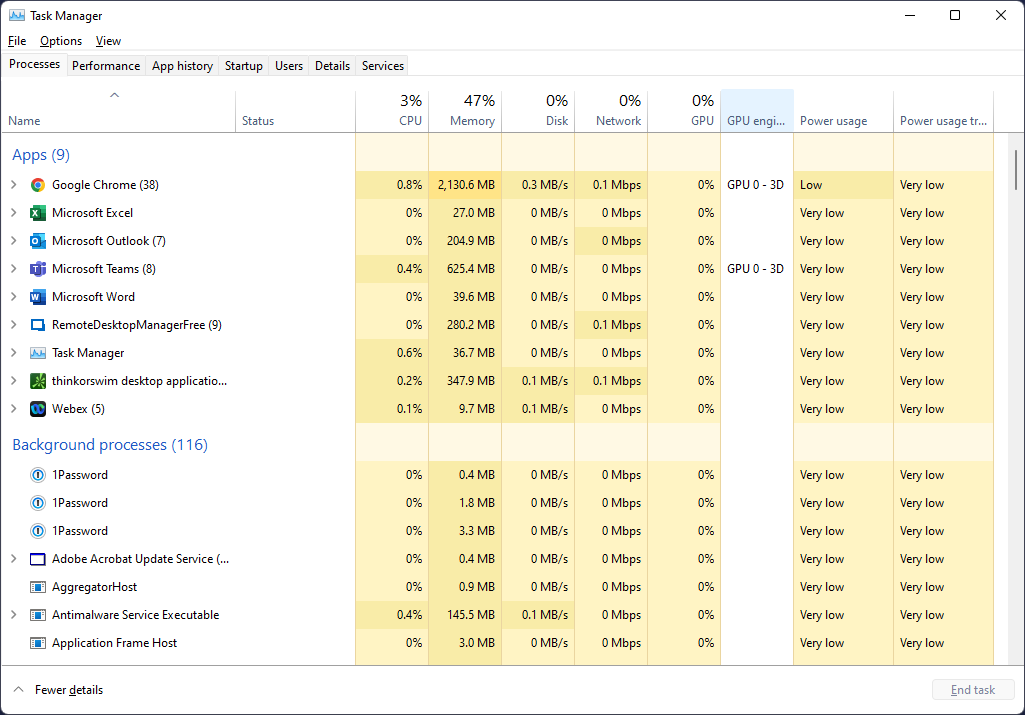1025x715 pixels.
Task: Open the View menu
Action: click(x=108, y=41)
